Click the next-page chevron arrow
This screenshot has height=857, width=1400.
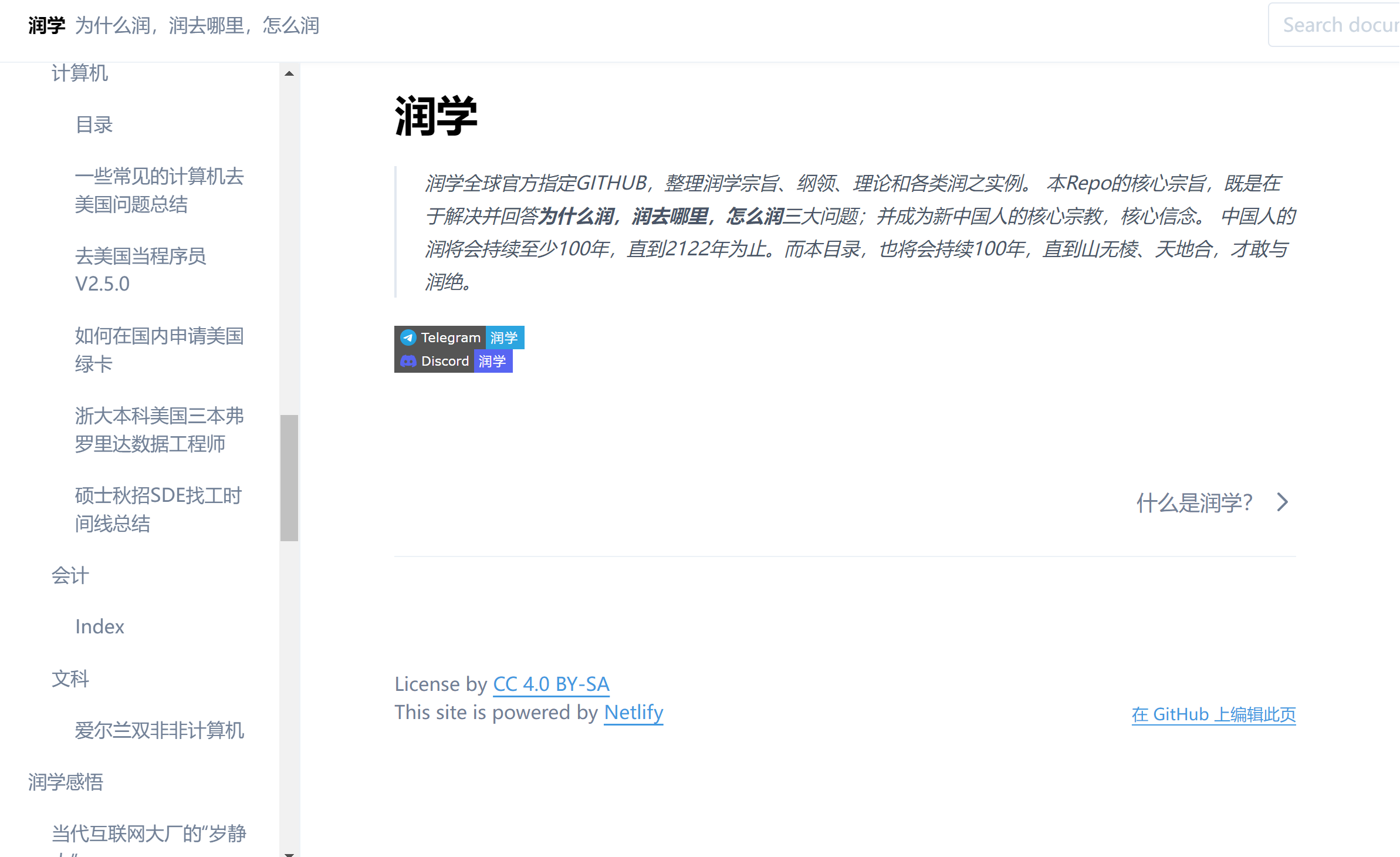click(x=1283, y=502)
